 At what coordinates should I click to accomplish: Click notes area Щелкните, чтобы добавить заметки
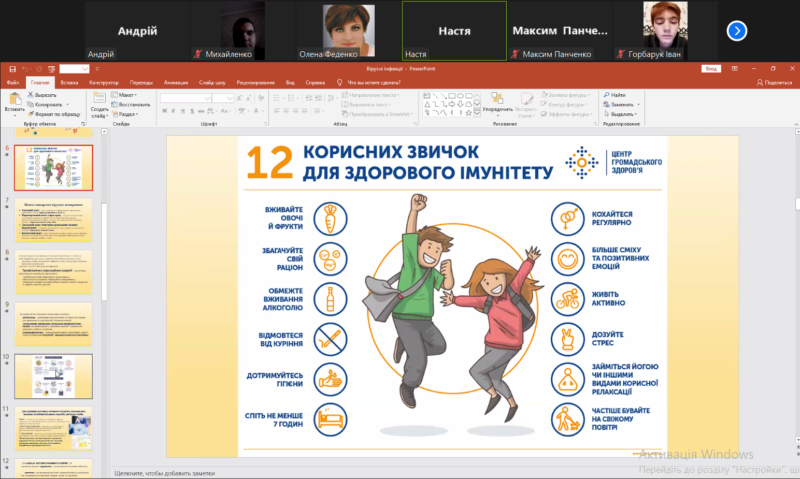click(x=165, y=473)
